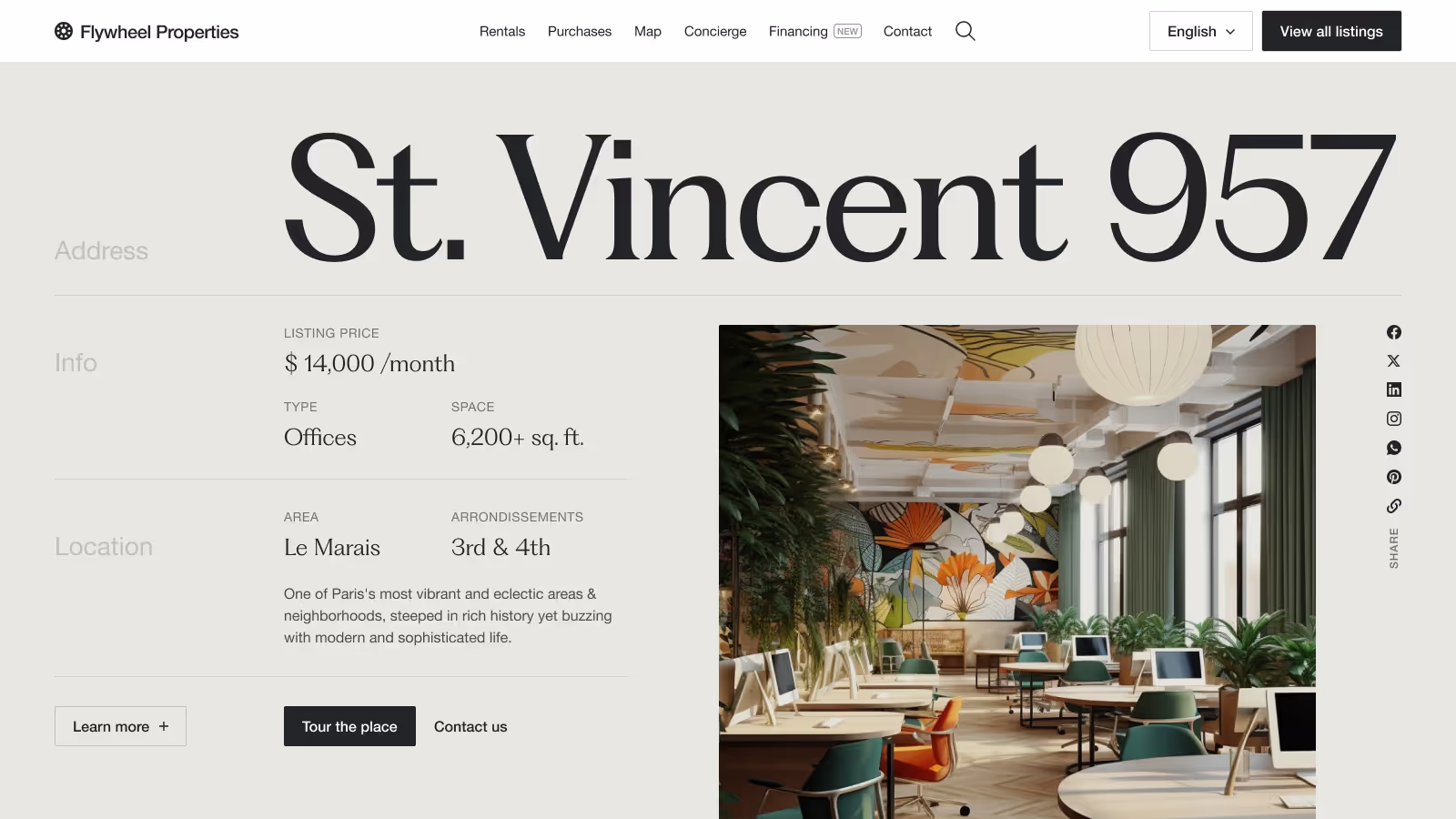
Task: Open the Rentals menu item
Action: [502, 31]
